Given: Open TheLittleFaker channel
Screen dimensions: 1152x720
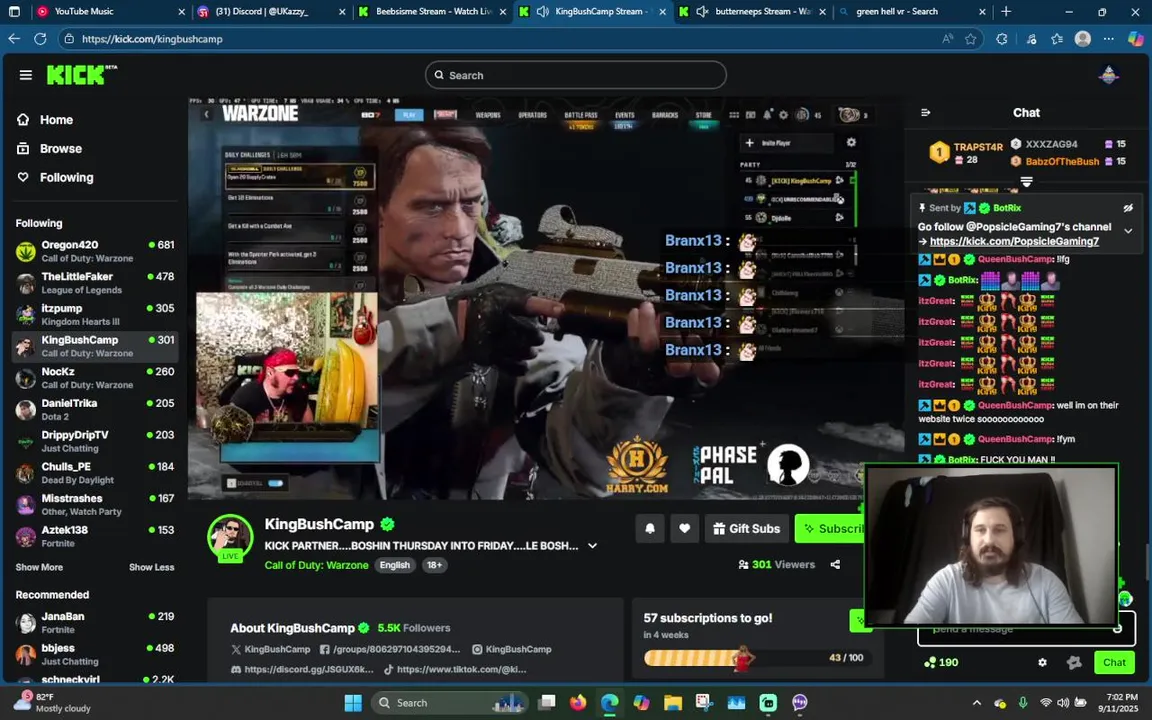Looking at the screenshot, I should pyautogui.click(x=95, y=283).
